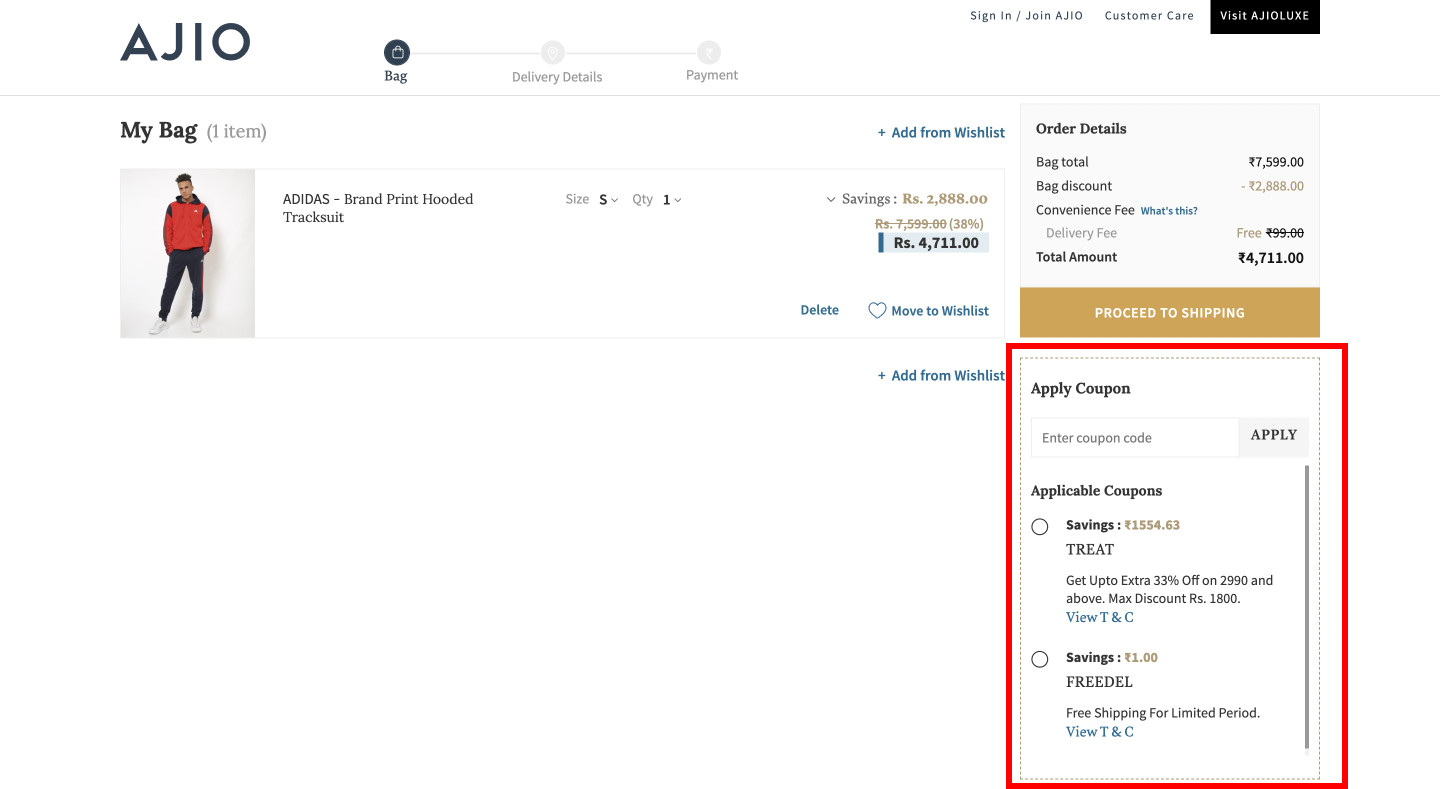The height and width of the screenshot is (789, 1440).
Task: Click the Bag discount value - ₹2,888.00
Action: coord(1273,186)
